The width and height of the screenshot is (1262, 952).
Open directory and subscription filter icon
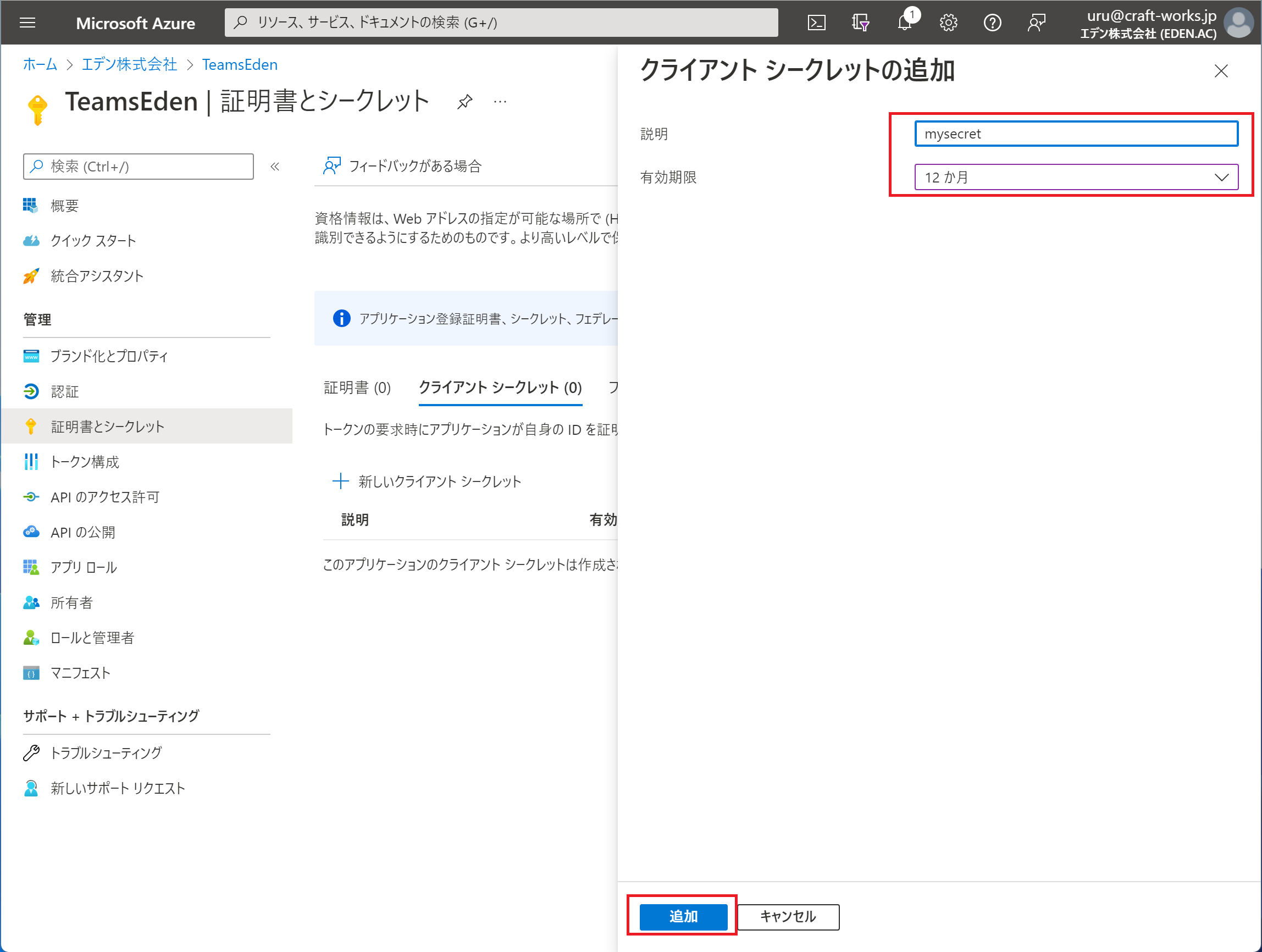[x=860, y=23]
